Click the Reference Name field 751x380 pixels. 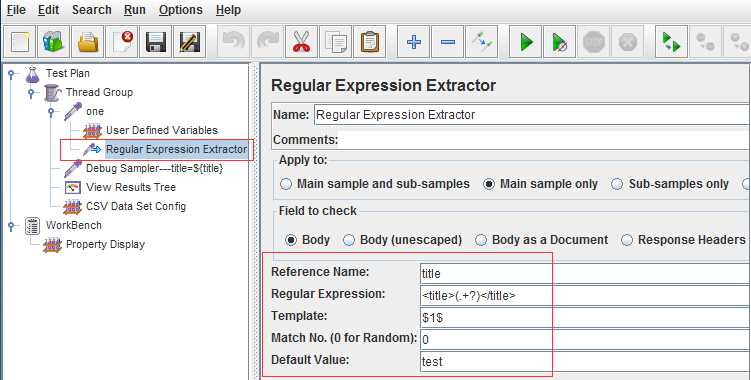[x=585, y=274]
